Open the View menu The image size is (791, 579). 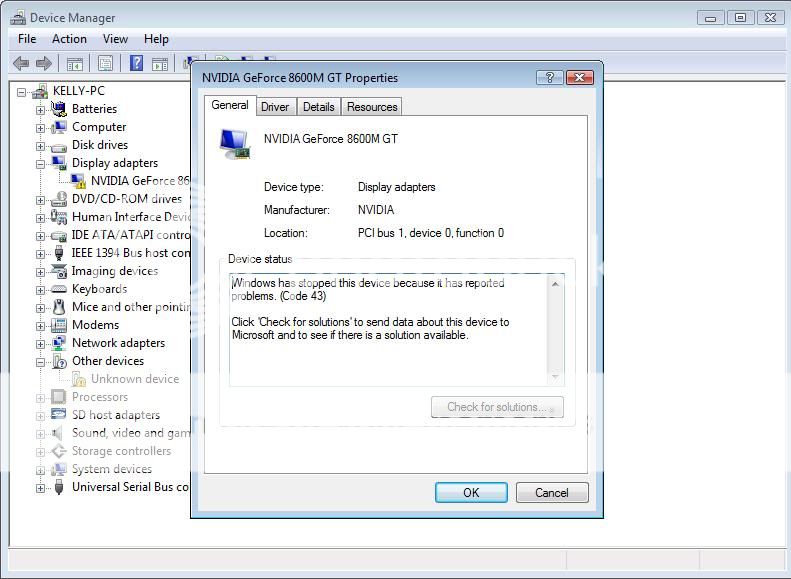pos(115,39)
